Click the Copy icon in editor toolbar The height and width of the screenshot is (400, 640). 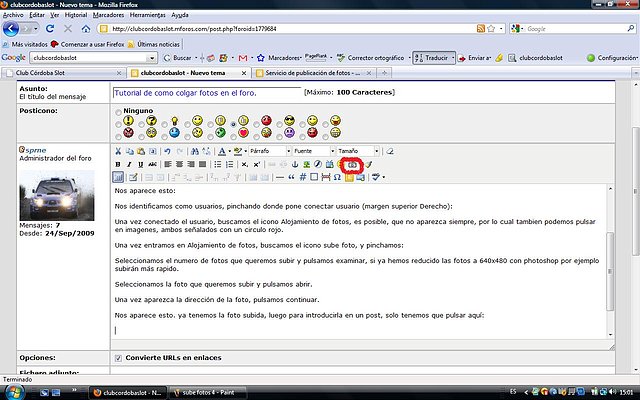pos(129,151)
